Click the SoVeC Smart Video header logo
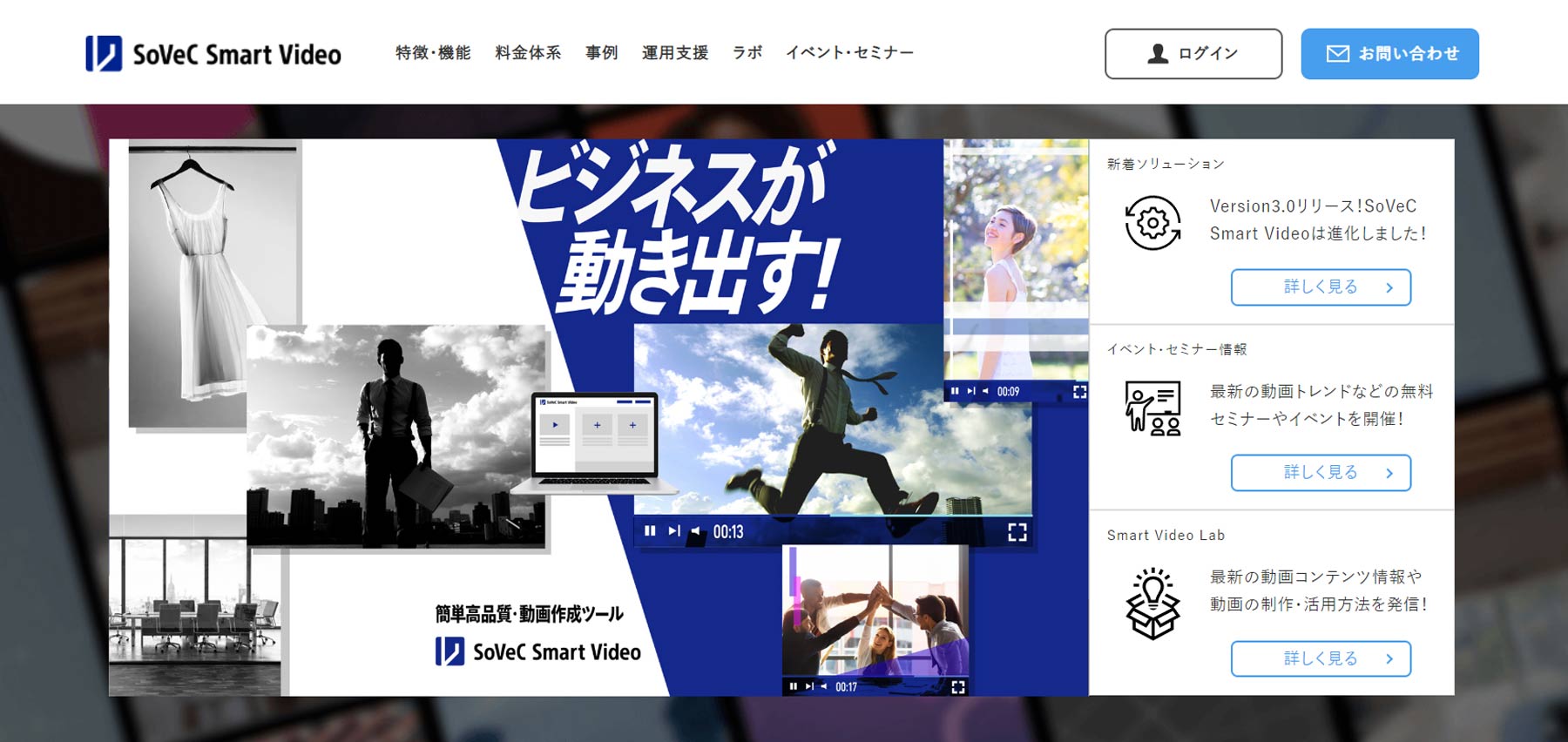1568x742 pixels. click(213, 54)
